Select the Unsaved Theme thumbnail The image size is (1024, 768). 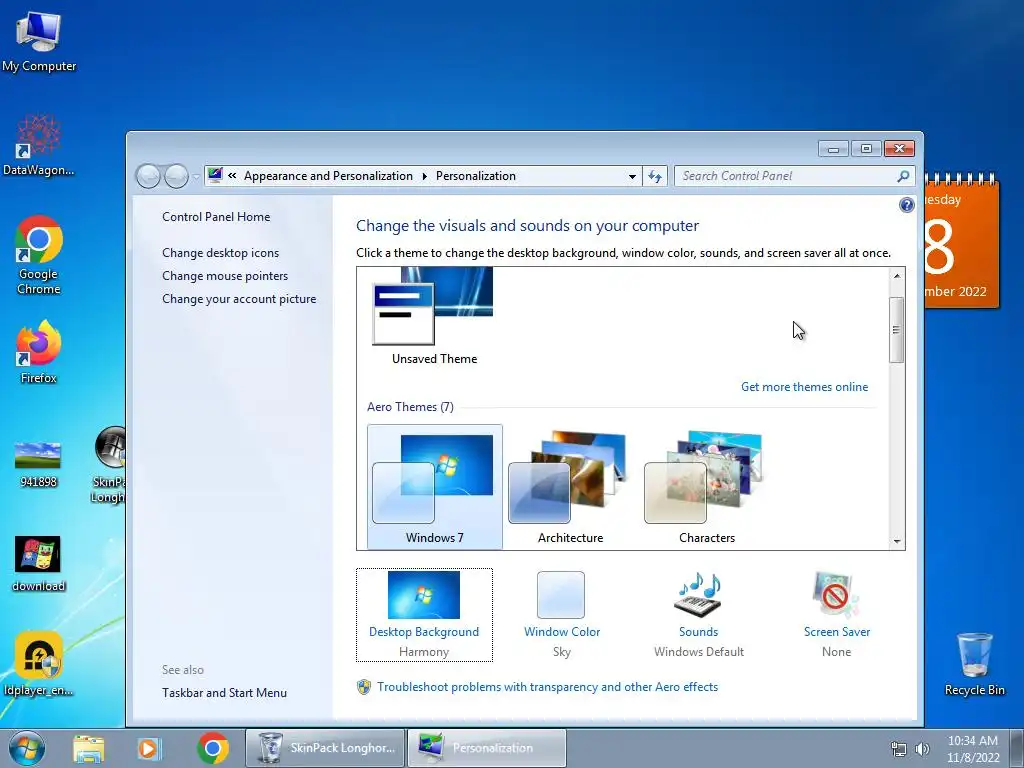434,316
